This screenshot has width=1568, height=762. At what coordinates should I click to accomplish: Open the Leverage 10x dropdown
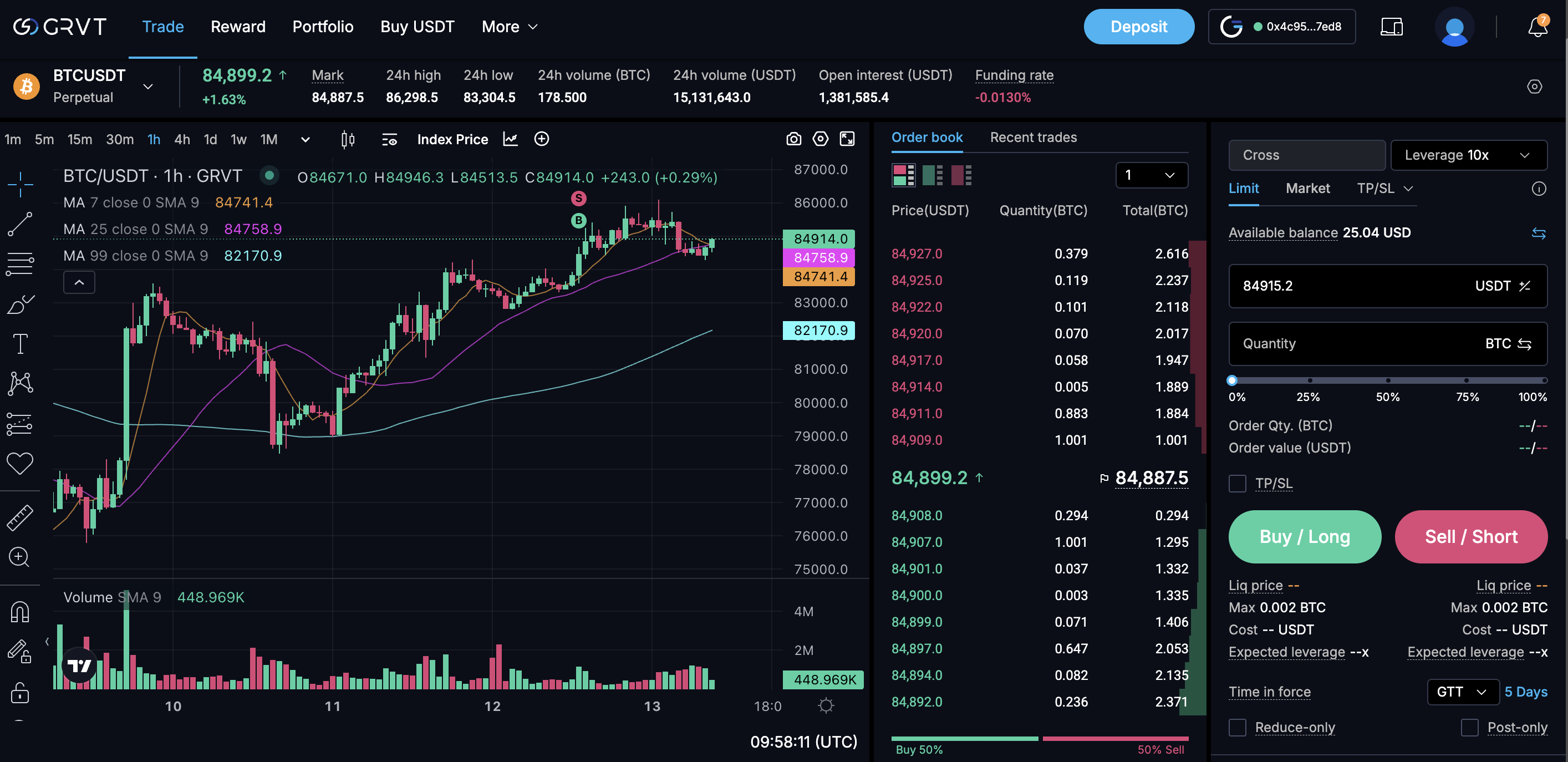click(x=1468, y=155)
